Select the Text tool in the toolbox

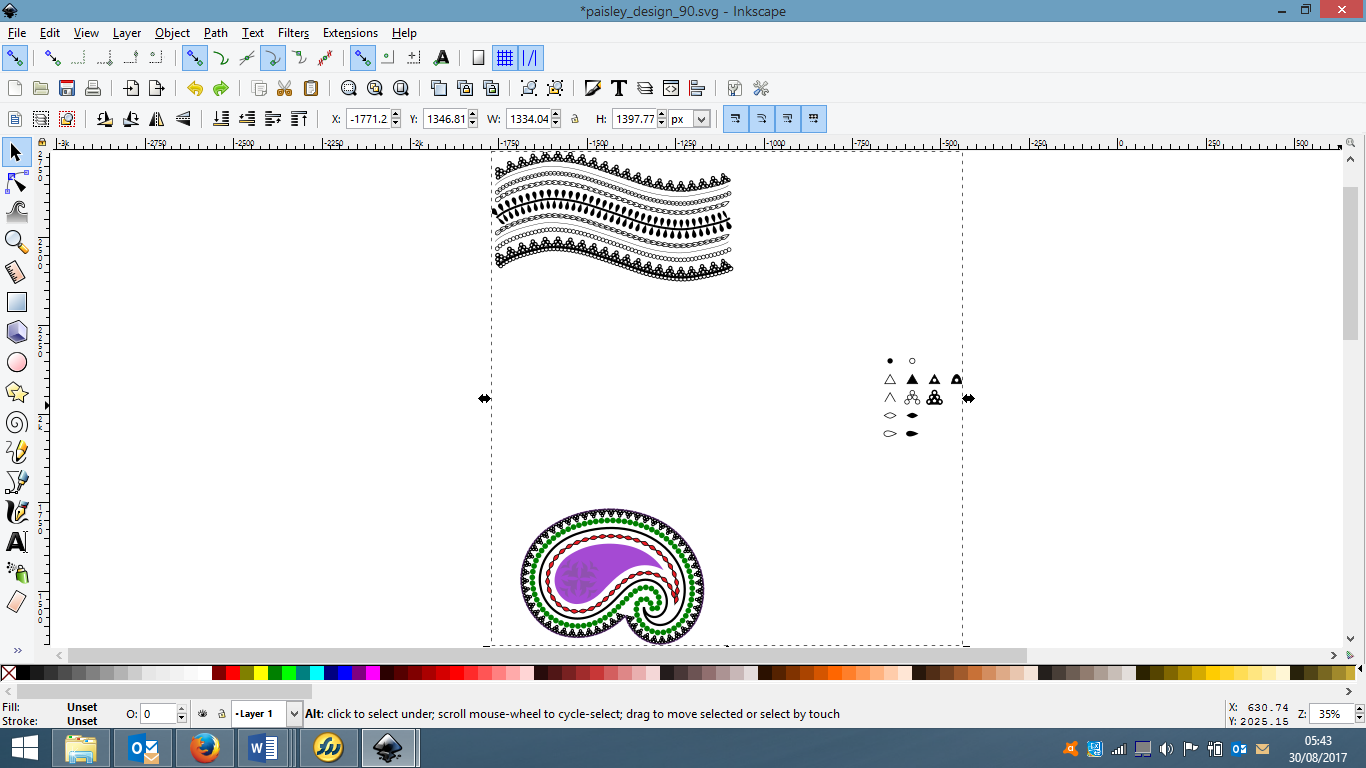coord(15,542)
